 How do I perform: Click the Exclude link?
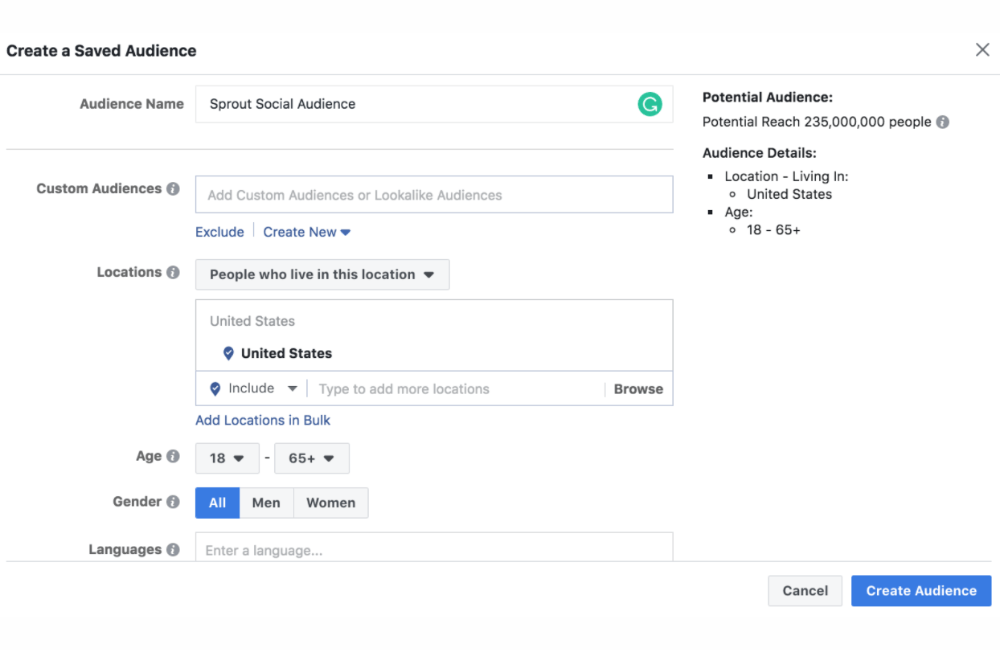(x=219, y=232)
